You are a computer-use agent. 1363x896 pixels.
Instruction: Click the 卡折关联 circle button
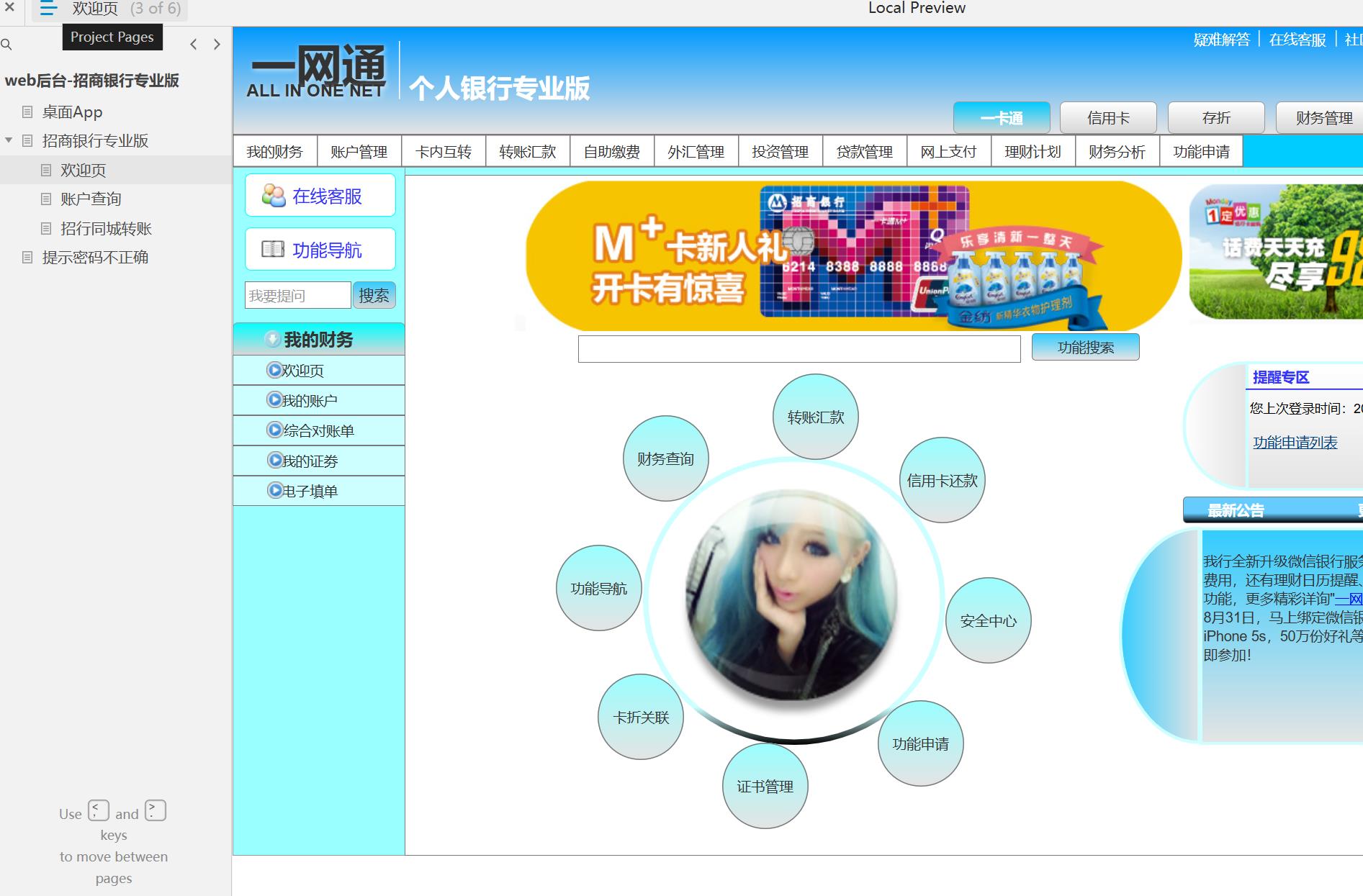[641, 717]
